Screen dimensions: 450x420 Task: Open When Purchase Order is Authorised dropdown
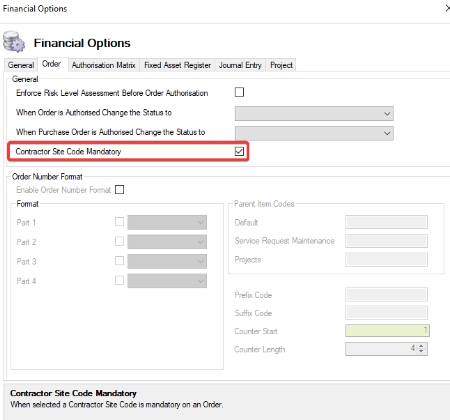[314, 133]
